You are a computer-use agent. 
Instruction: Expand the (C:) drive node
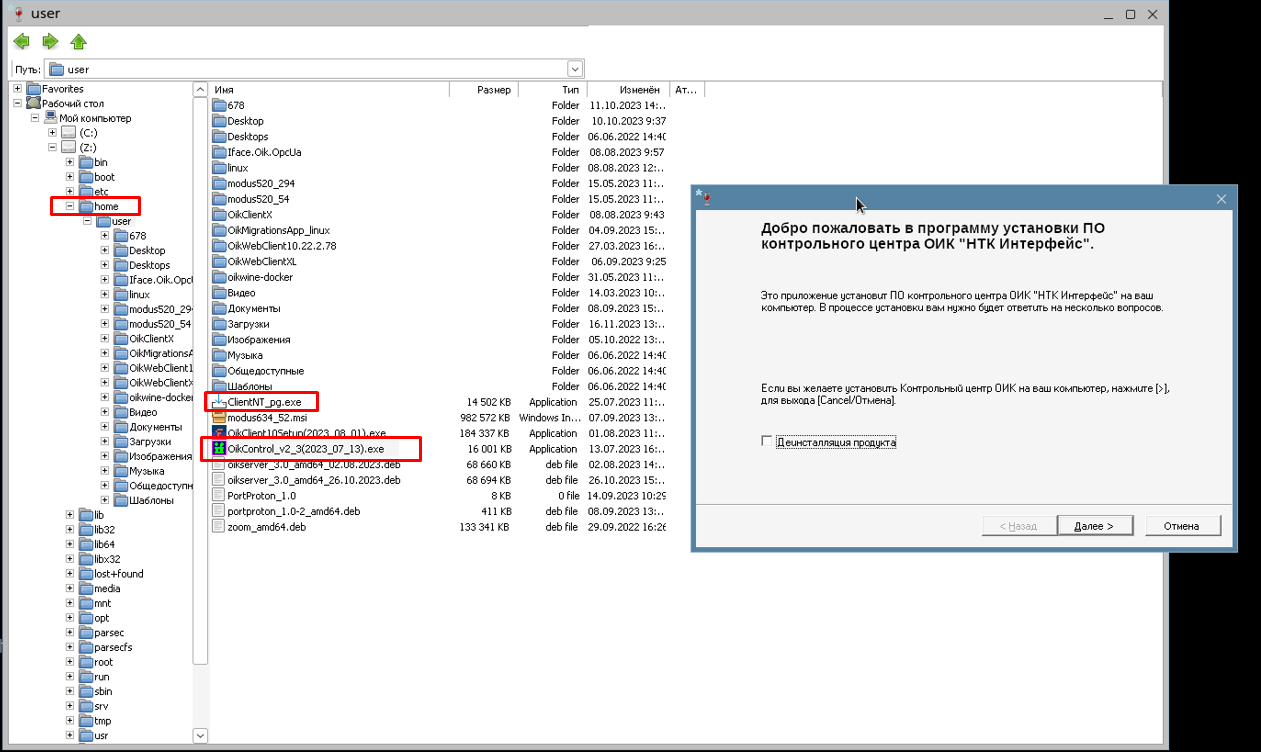point(52,133)
